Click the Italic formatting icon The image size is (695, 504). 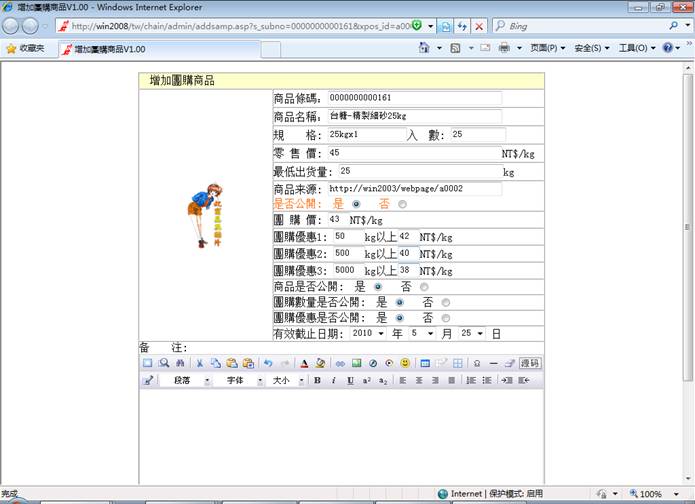tap(333, 381)
